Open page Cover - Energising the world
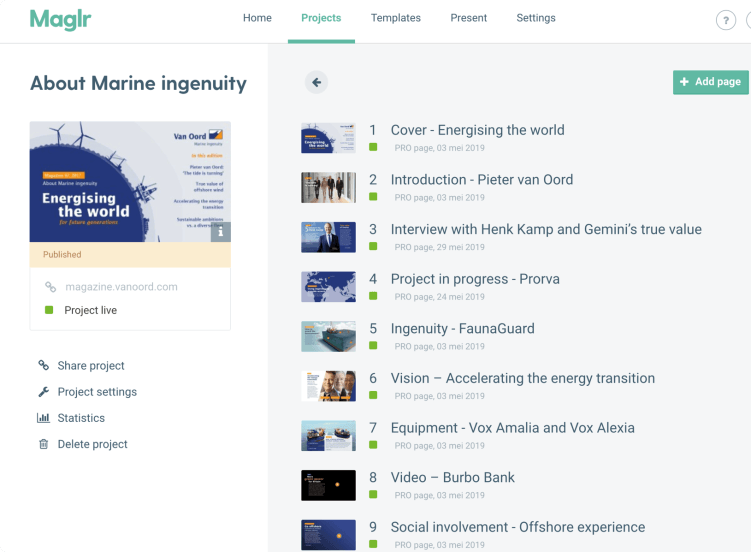This screenshot has width=751, height=552. (478, 130)
